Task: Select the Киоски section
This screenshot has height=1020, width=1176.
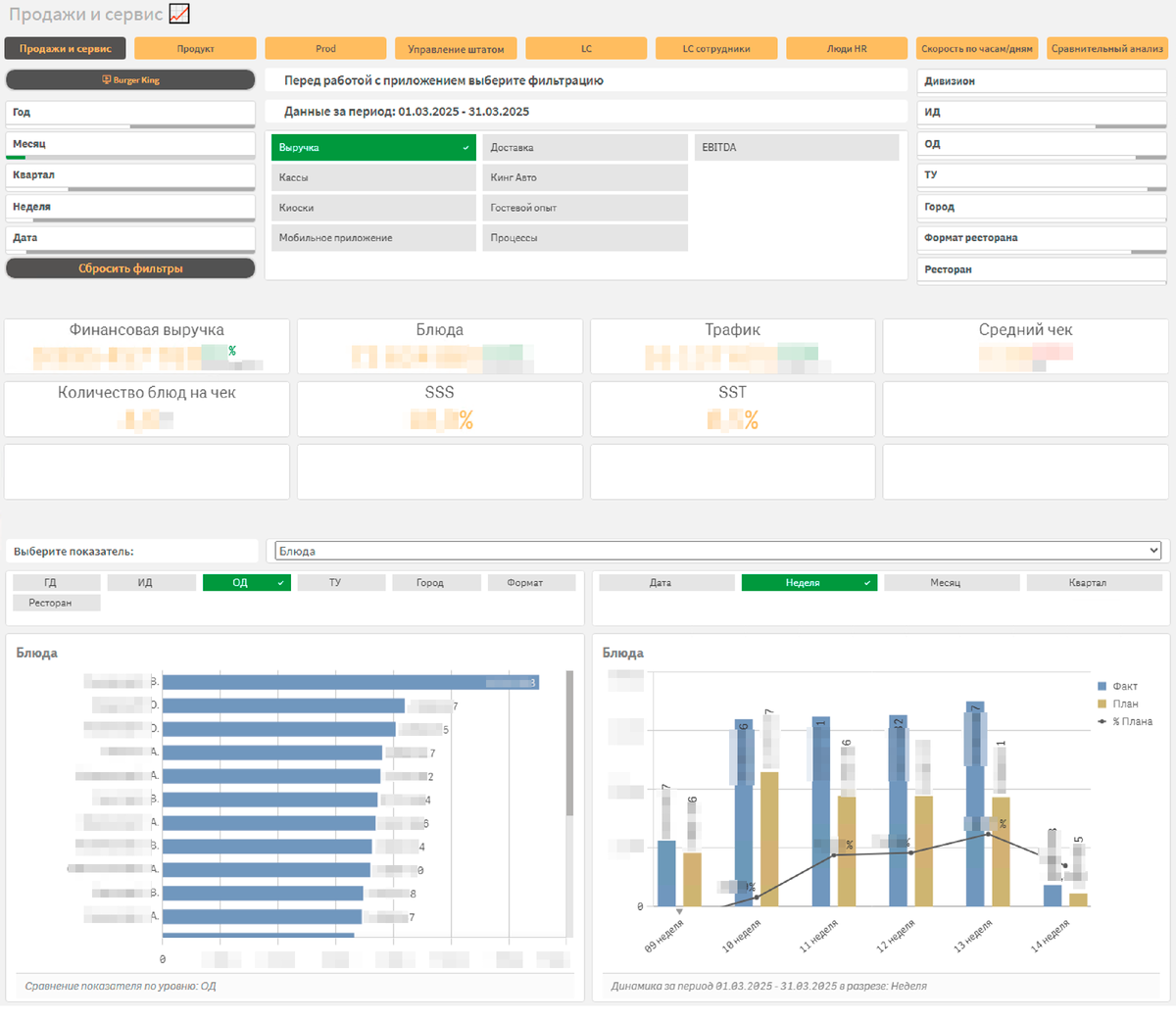Action: 373,208
